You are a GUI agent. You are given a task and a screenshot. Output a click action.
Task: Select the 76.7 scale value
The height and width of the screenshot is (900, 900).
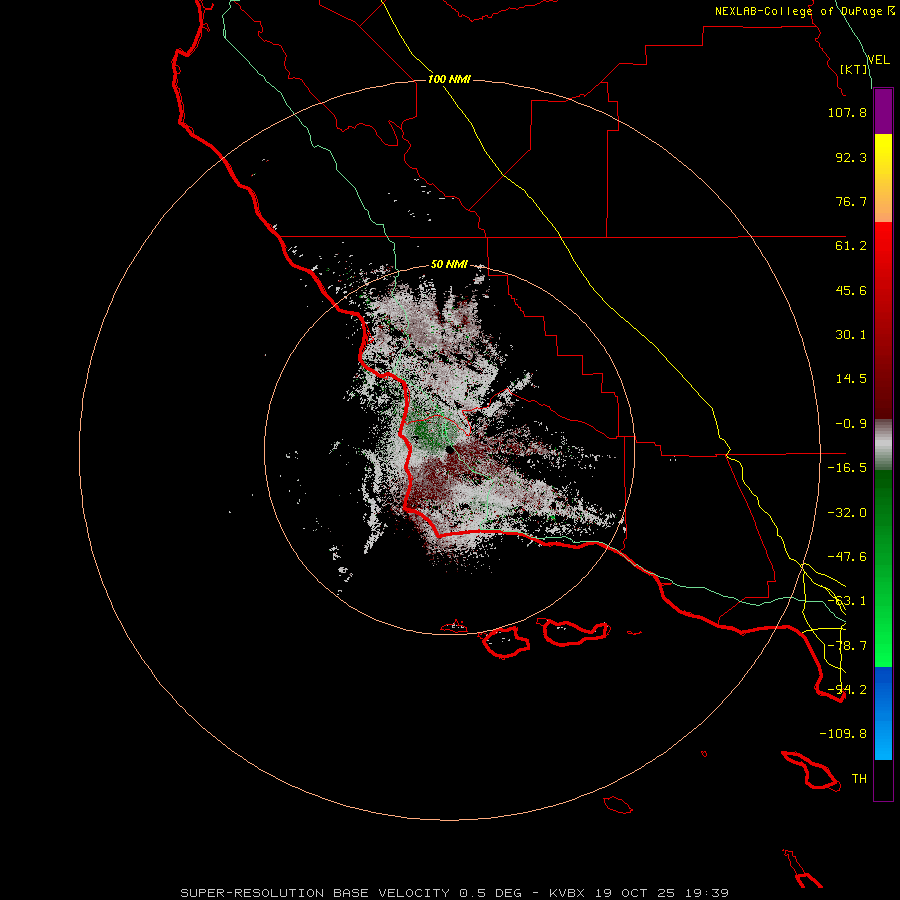pos(851,201)
